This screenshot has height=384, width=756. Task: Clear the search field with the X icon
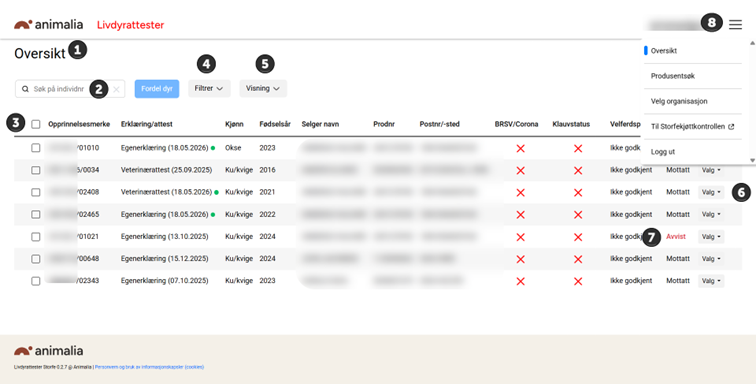116,89
